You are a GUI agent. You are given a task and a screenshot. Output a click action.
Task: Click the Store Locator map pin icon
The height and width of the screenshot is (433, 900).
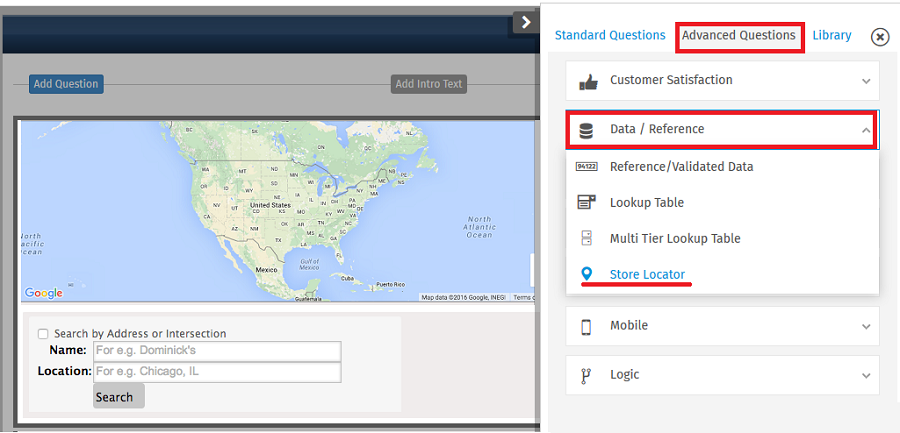tap(586, 273)
